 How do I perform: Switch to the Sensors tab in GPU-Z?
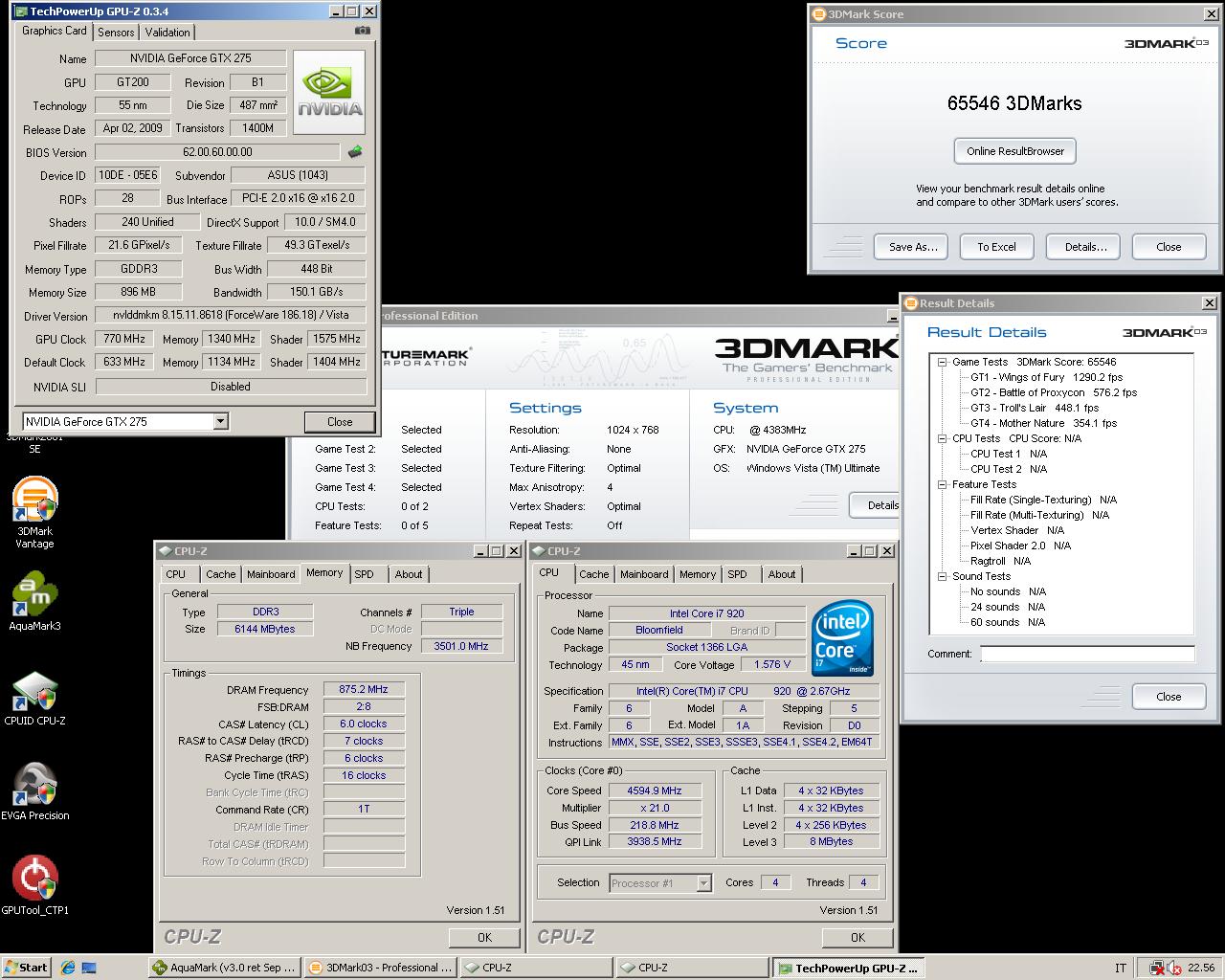pos(116,32)
